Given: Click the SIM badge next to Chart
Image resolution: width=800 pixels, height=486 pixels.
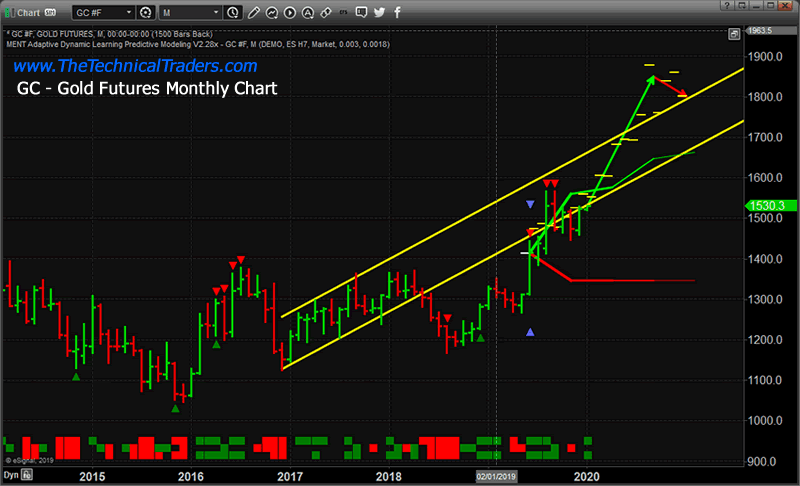Looking at the screenshot, I should [50, 12].
